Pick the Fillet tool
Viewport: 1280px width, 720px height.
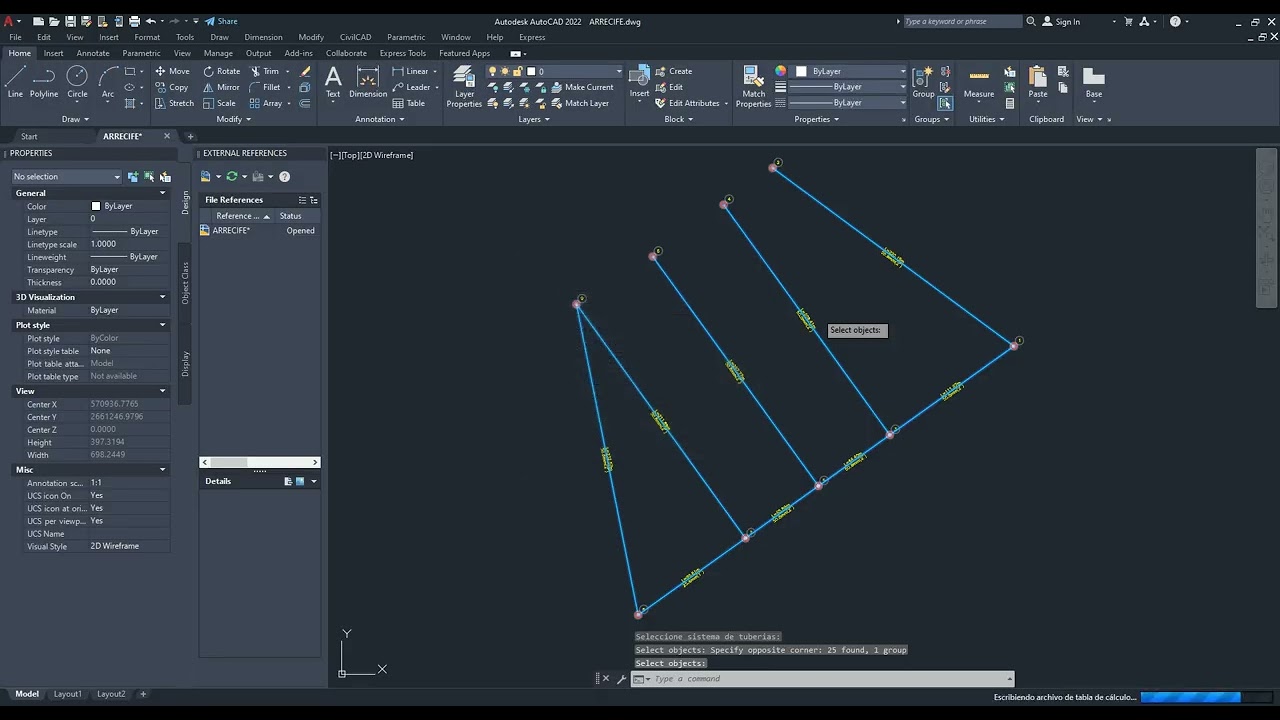tap(265, 87)
